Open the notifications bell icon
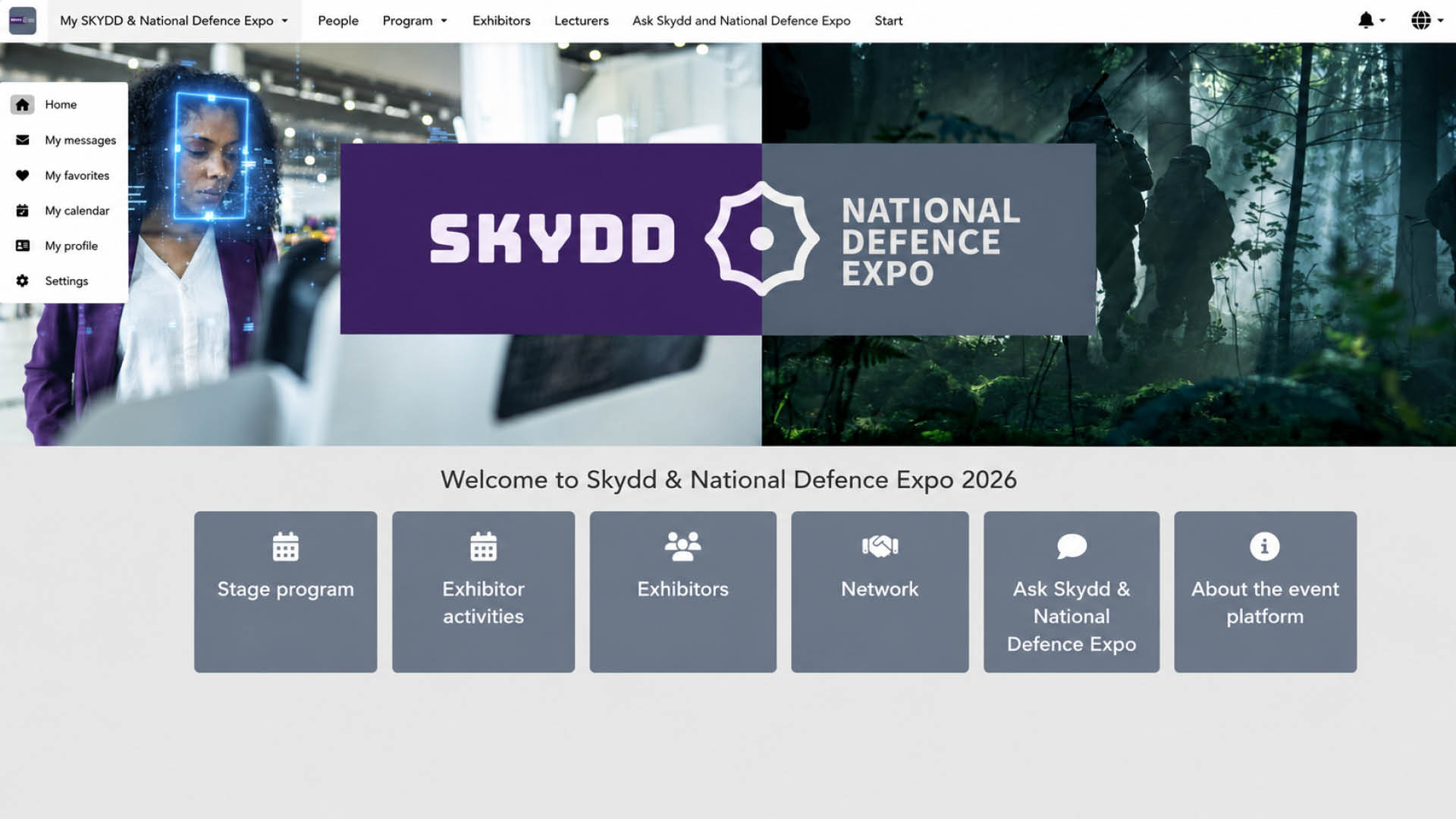The height and width of the screenshot is (819, 1456). pyautogui.click(x=1366, y=20)
